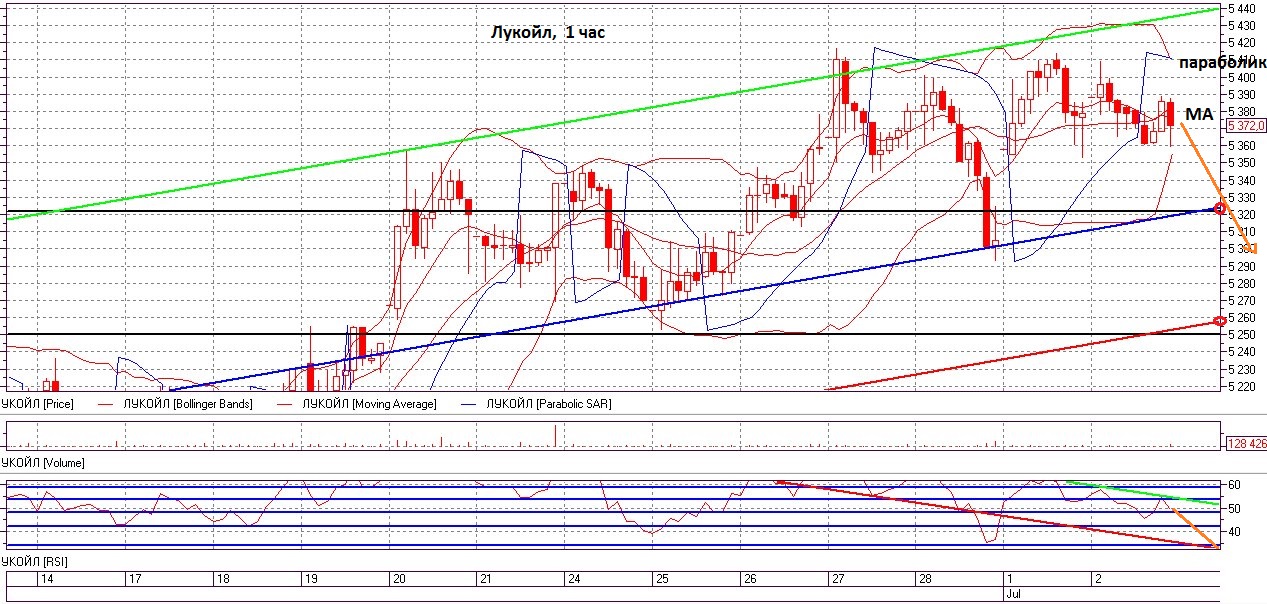Select date label 24 on time axis

(574, 579)
